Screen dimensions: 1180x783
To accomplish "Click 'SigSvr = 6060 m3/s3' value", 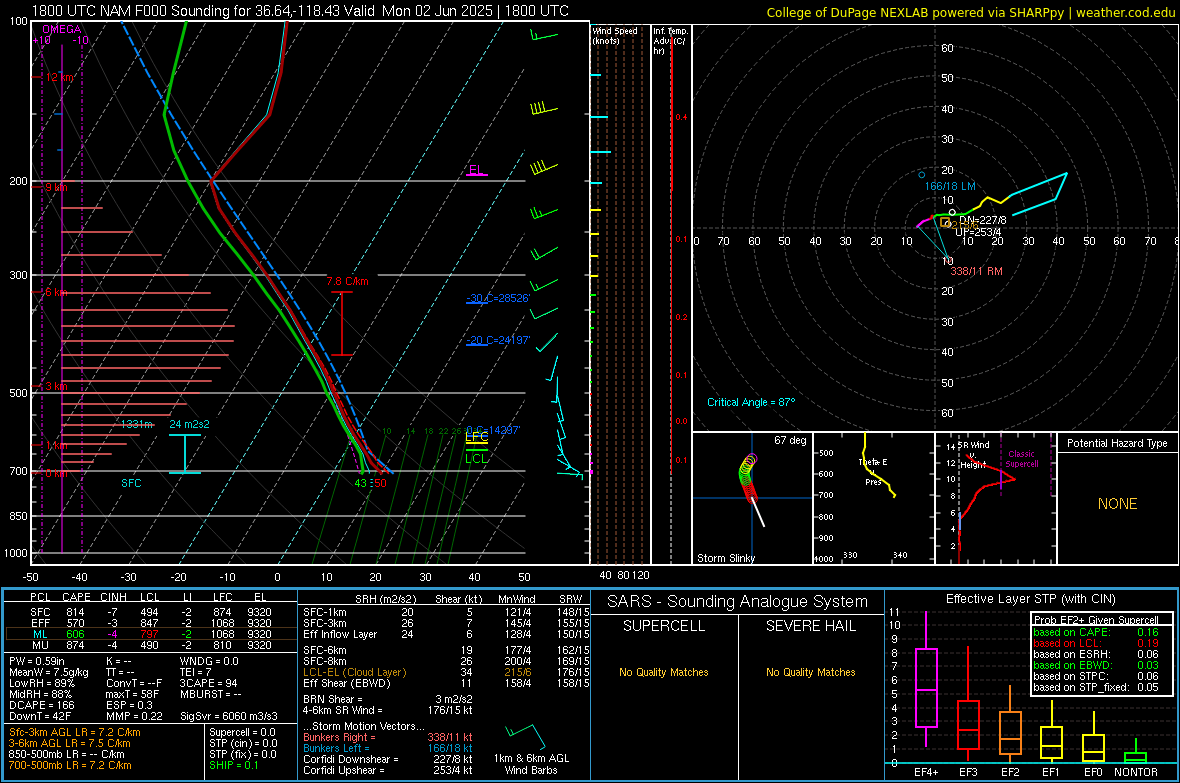I will click(229, 716).
